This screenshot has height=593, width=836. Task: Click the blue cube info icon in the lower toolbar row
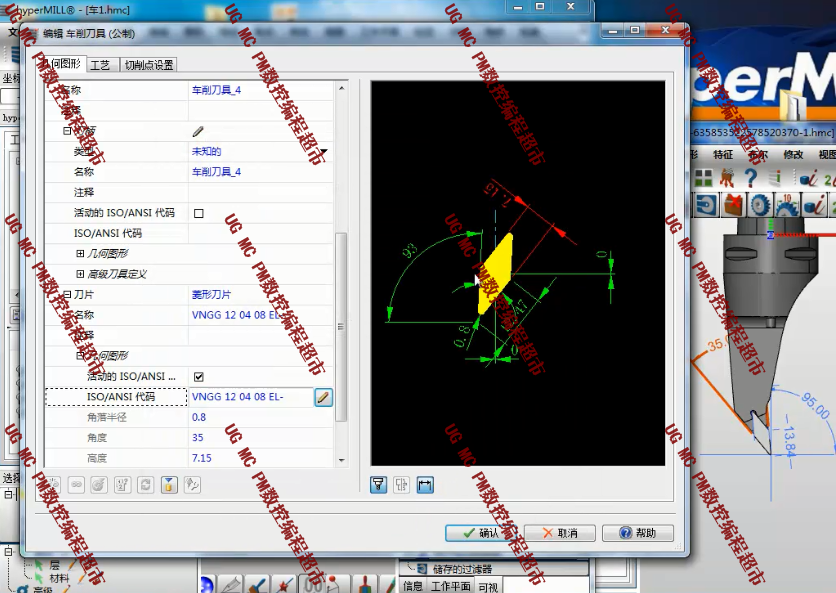pyautogui.click(x=814, y=205)
